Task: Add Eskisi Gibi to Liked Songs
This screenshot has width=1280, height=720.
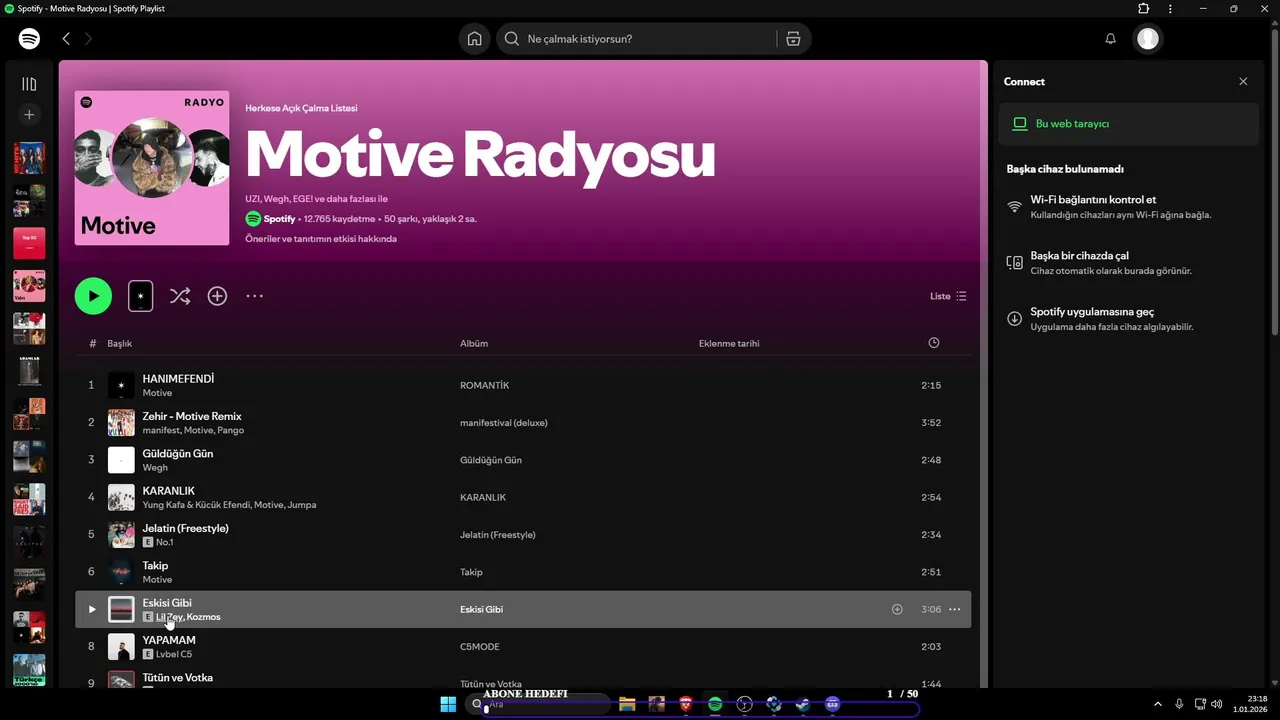Action: (897, 609)
